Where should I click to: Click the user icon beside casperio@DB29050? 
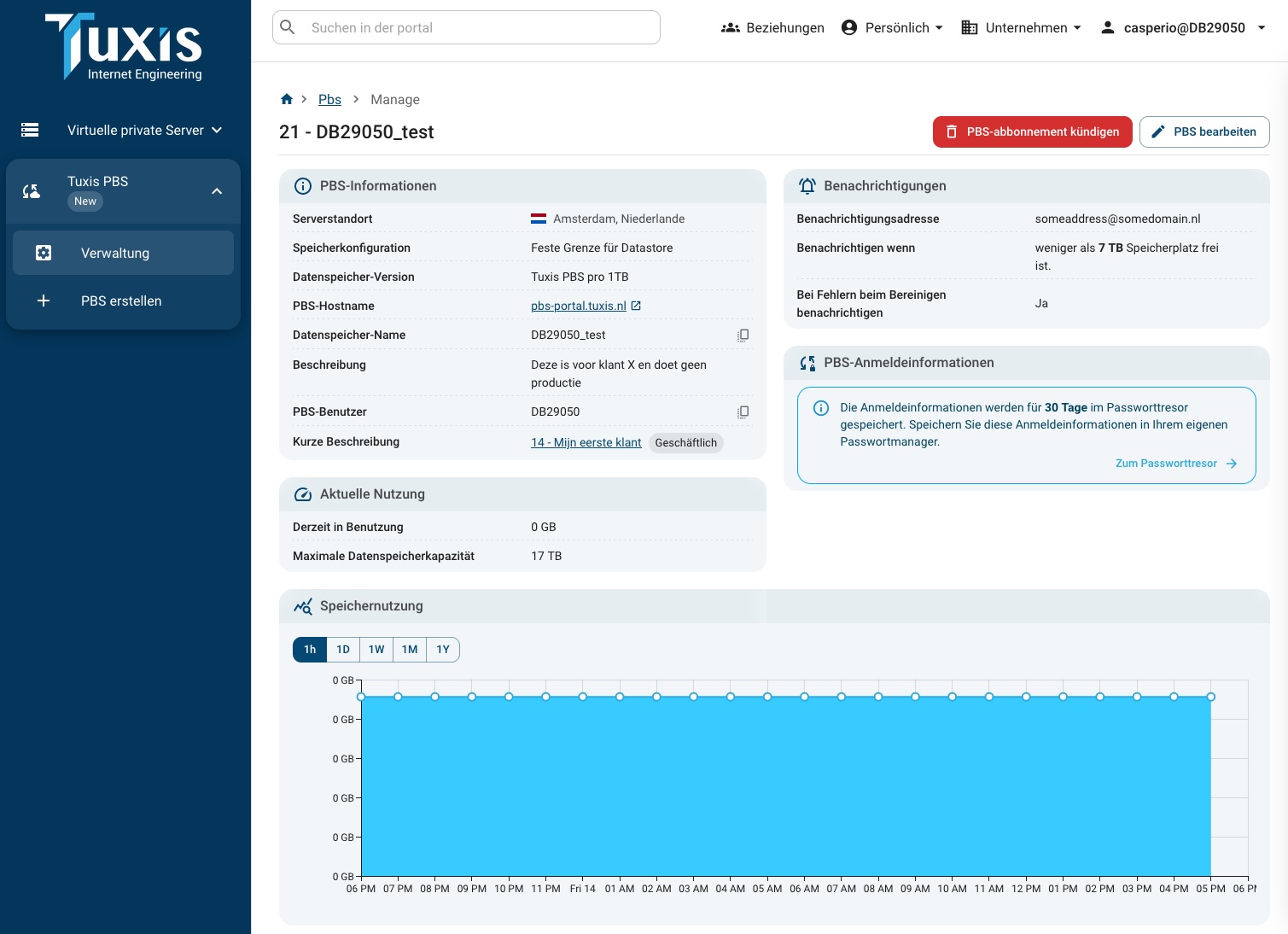point(1107,27)
